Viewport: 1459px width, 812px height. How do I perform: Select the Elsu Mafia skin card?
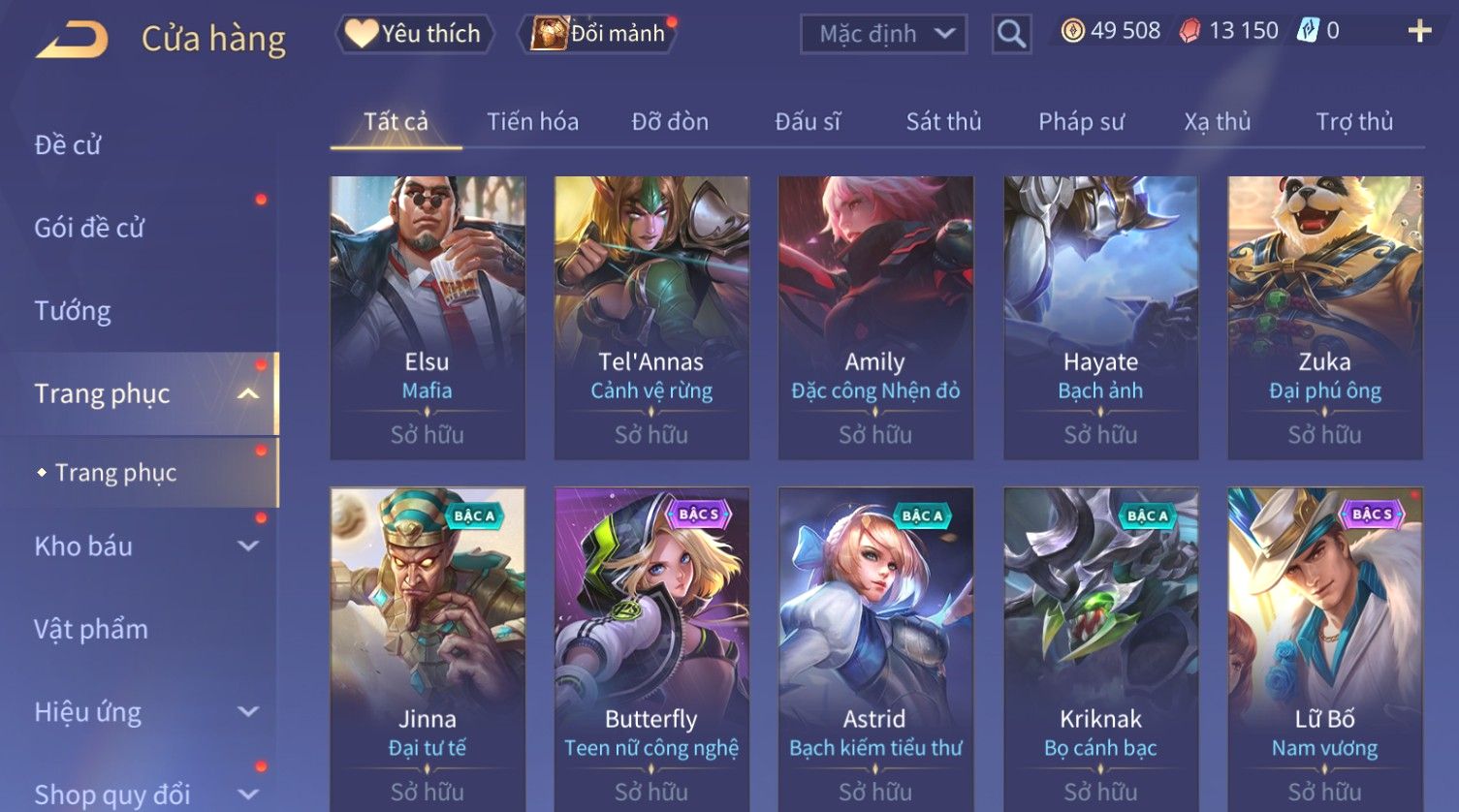(x=428, y=318)
